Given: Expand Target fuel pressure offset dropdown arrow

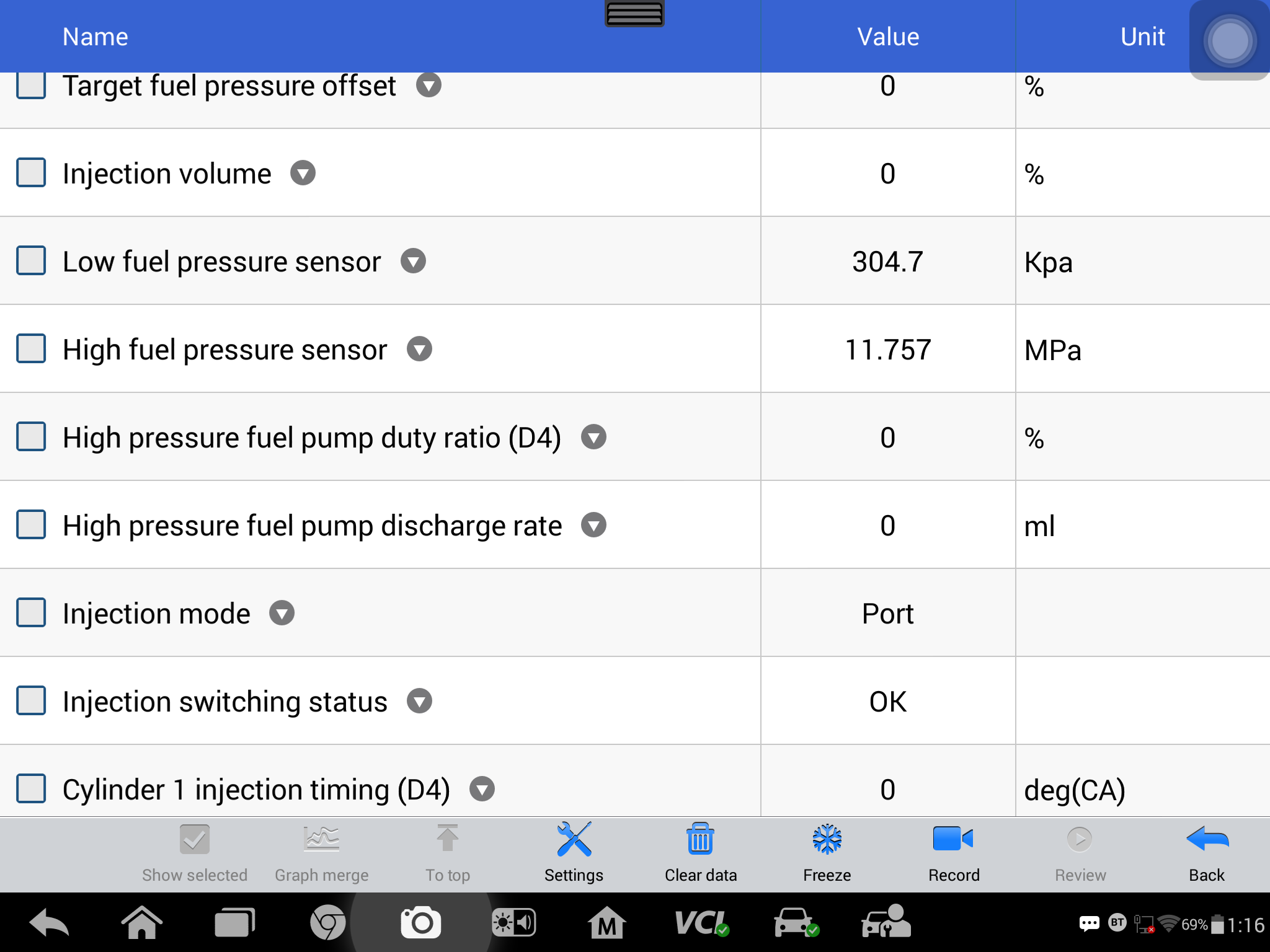Looking at the screenshot, I should 429,86.
